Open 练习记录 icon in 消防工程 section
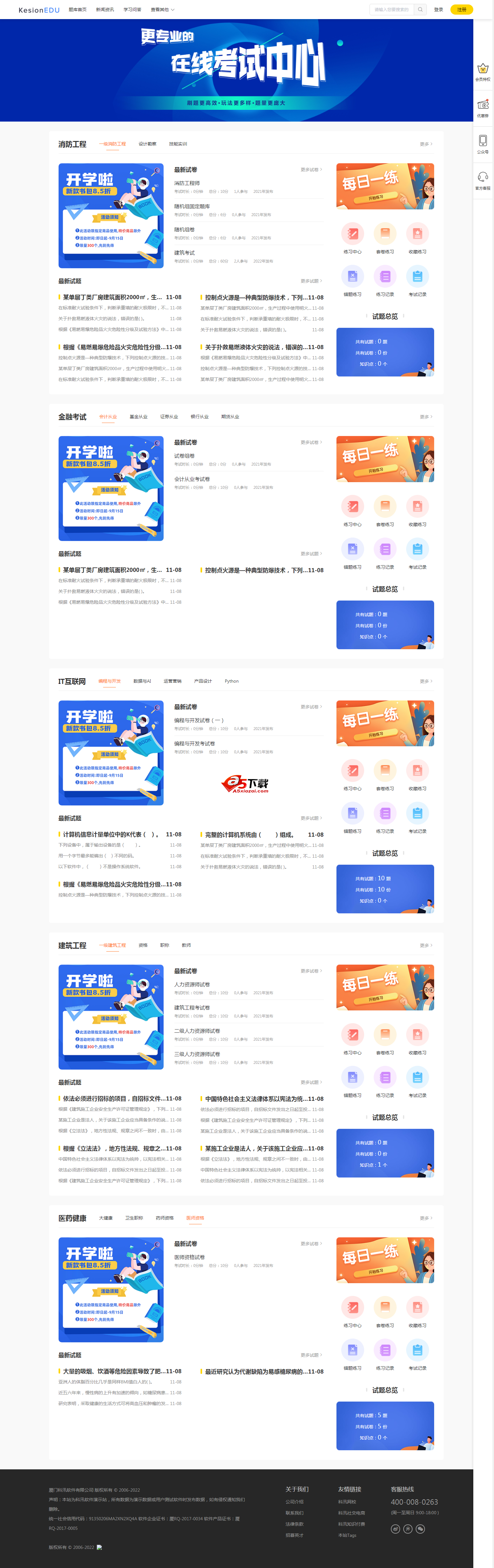Image resolution: width=494 pixels, height=1568 pixels. point(385,276)
